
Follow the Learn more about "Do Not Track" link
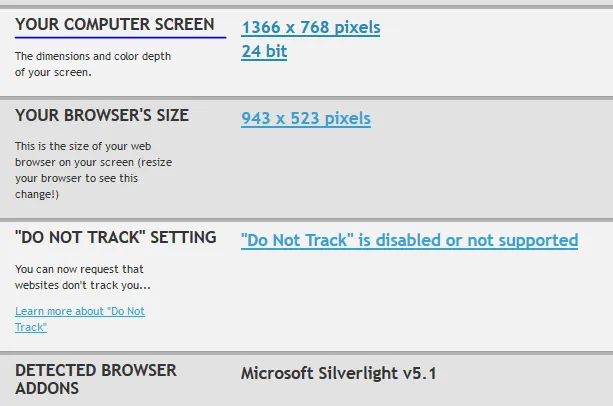80,319
